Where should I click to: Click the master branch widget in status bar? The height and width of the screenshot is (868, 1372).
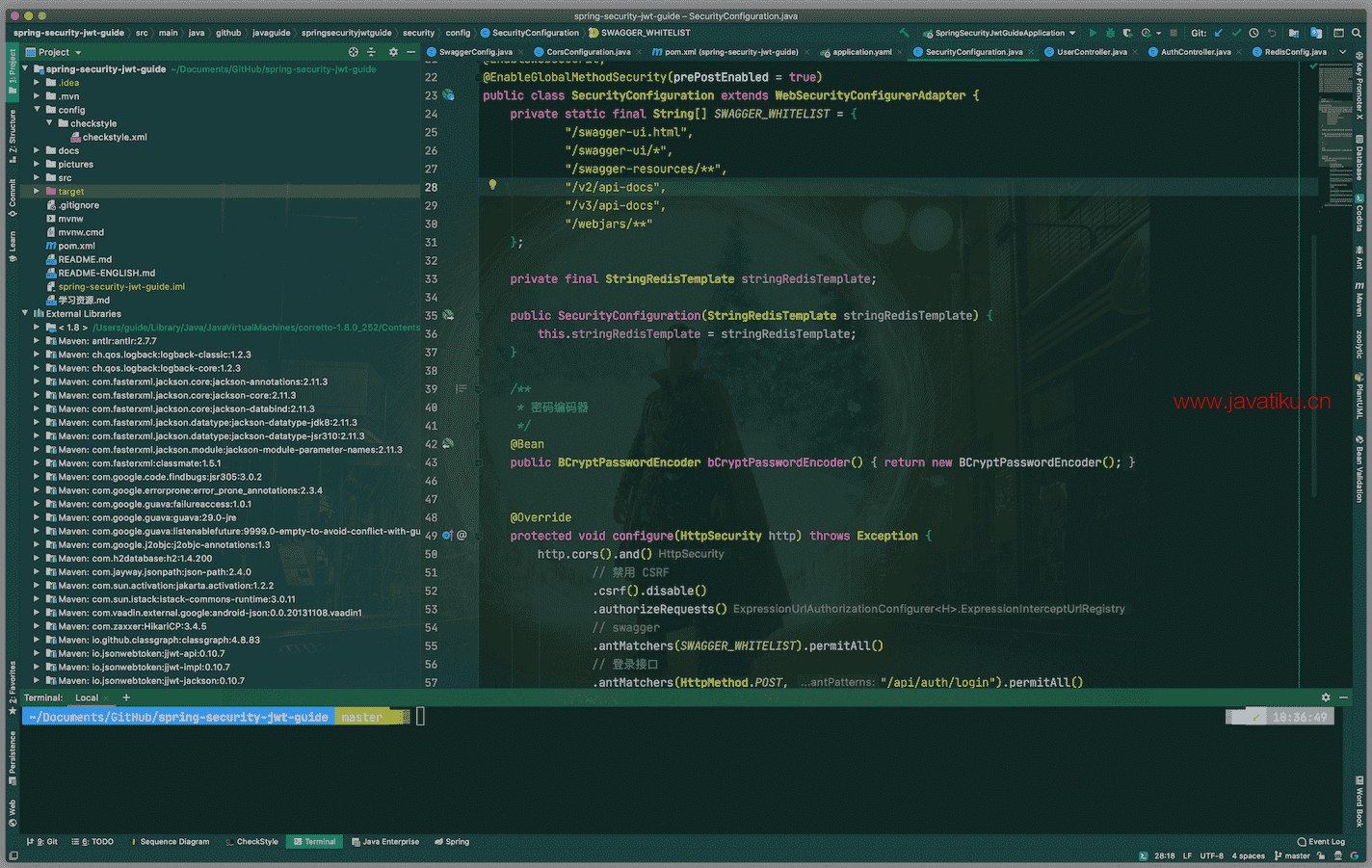click(1292, 855)
